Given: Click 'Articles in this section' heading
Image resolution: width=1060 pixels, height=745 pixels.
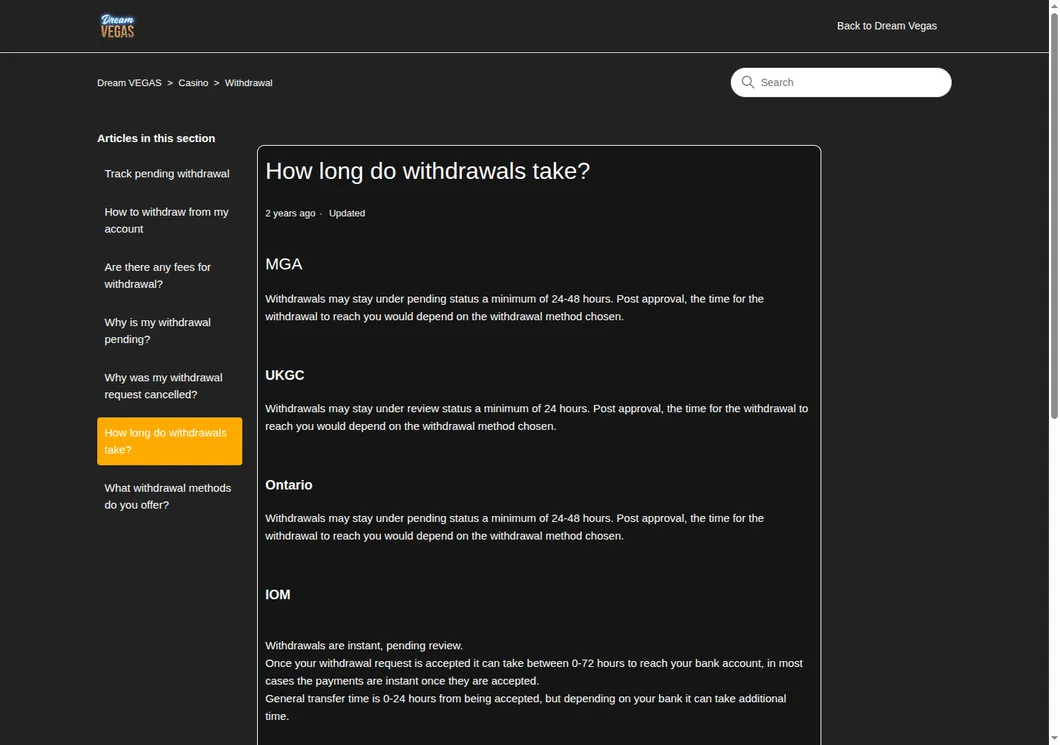Looking at the screenshot, I should tap(156, 138).
